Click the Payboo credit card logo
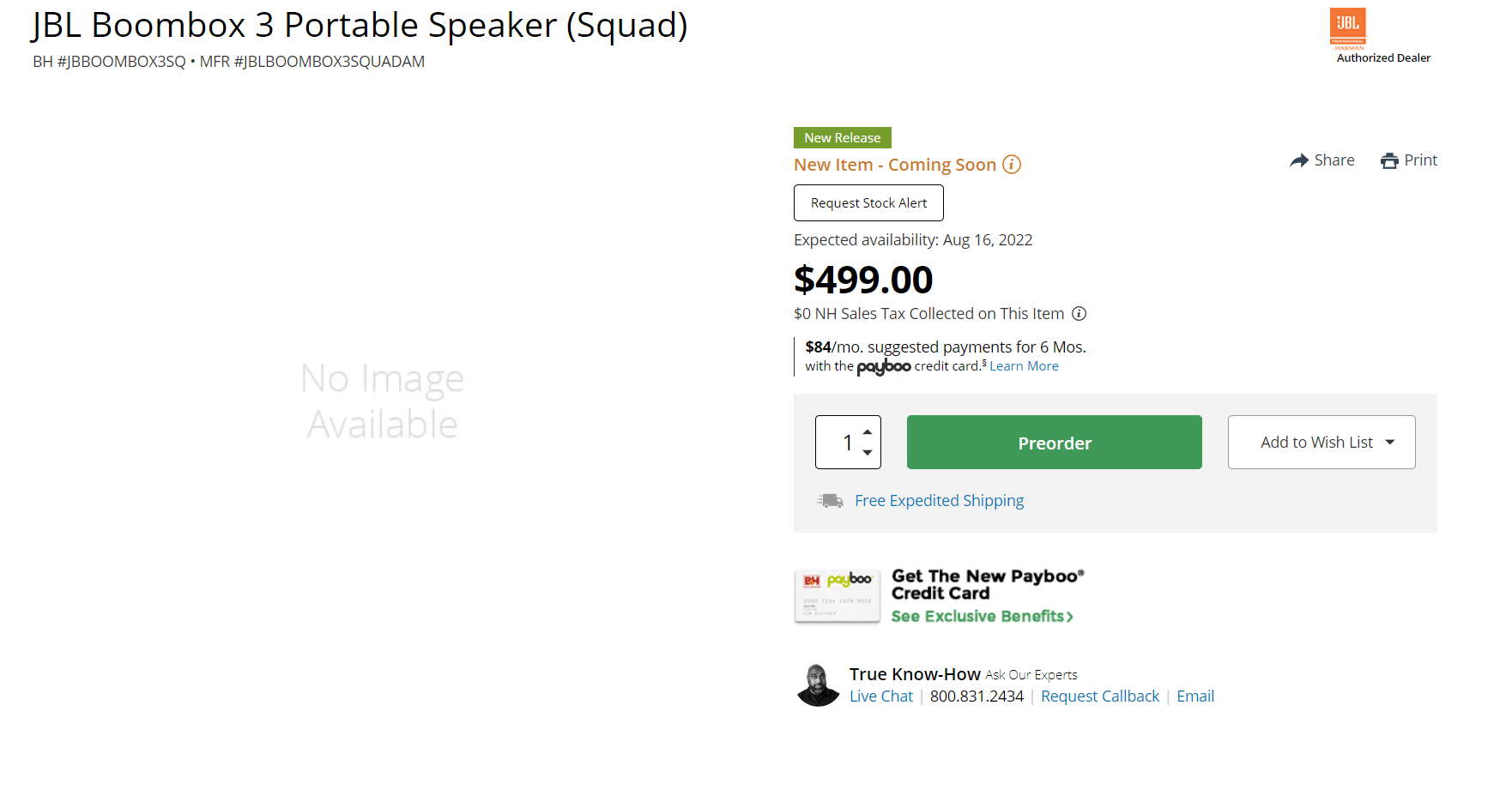1512x790 pixels. click(x=883, y=366)
